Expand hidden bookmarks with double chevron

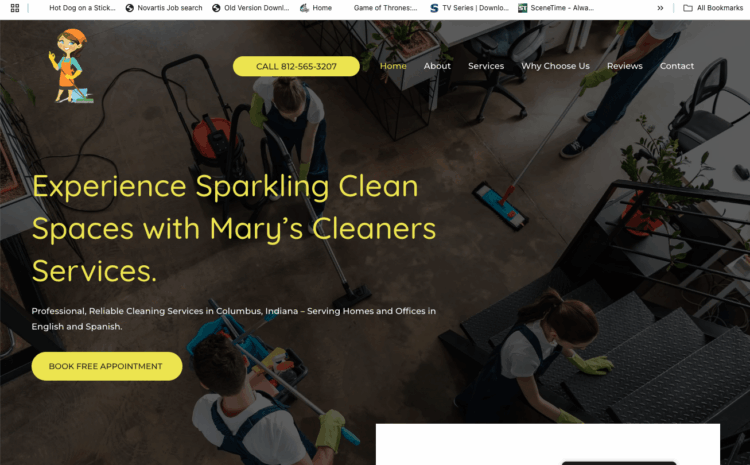point(660,8)
